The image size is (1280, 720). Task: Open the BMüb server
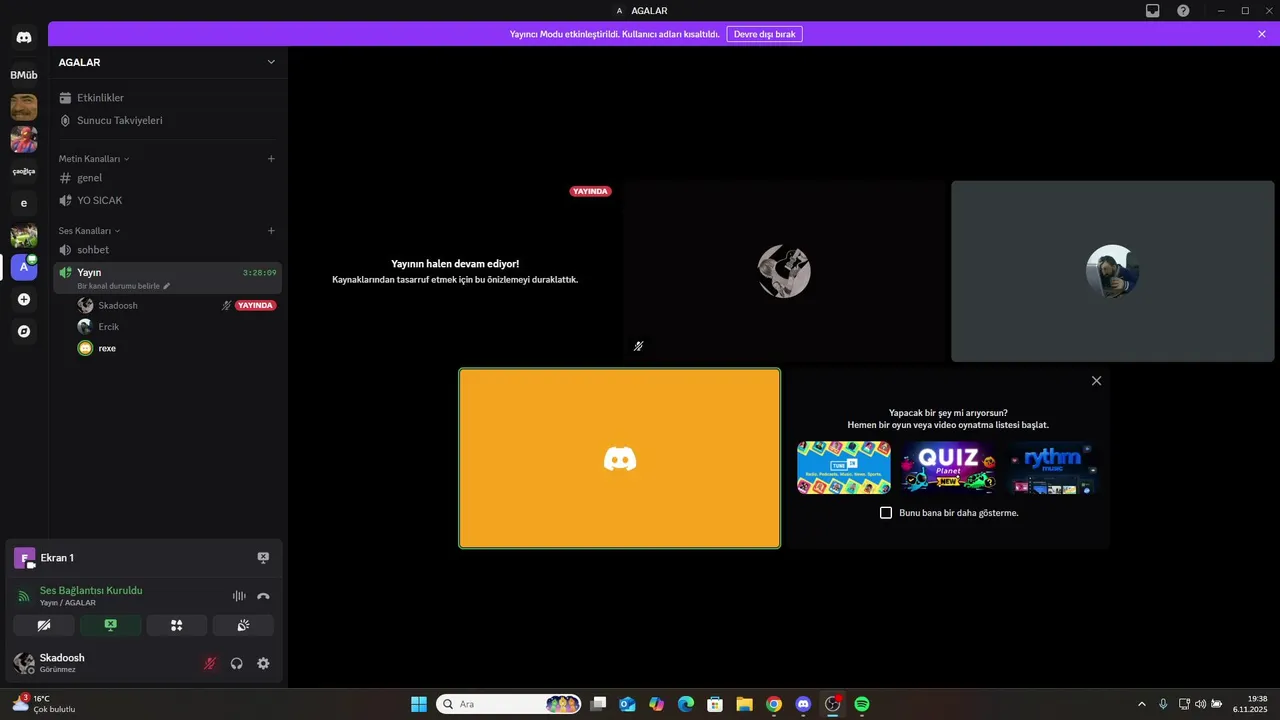(24, 75)
